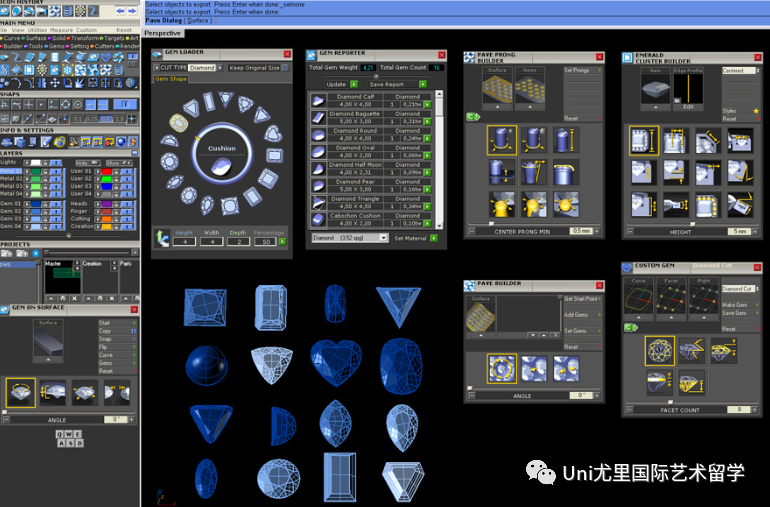Pick the half moon gem shape
Viewport: 770px width, 507px height.
click(170, 141)
